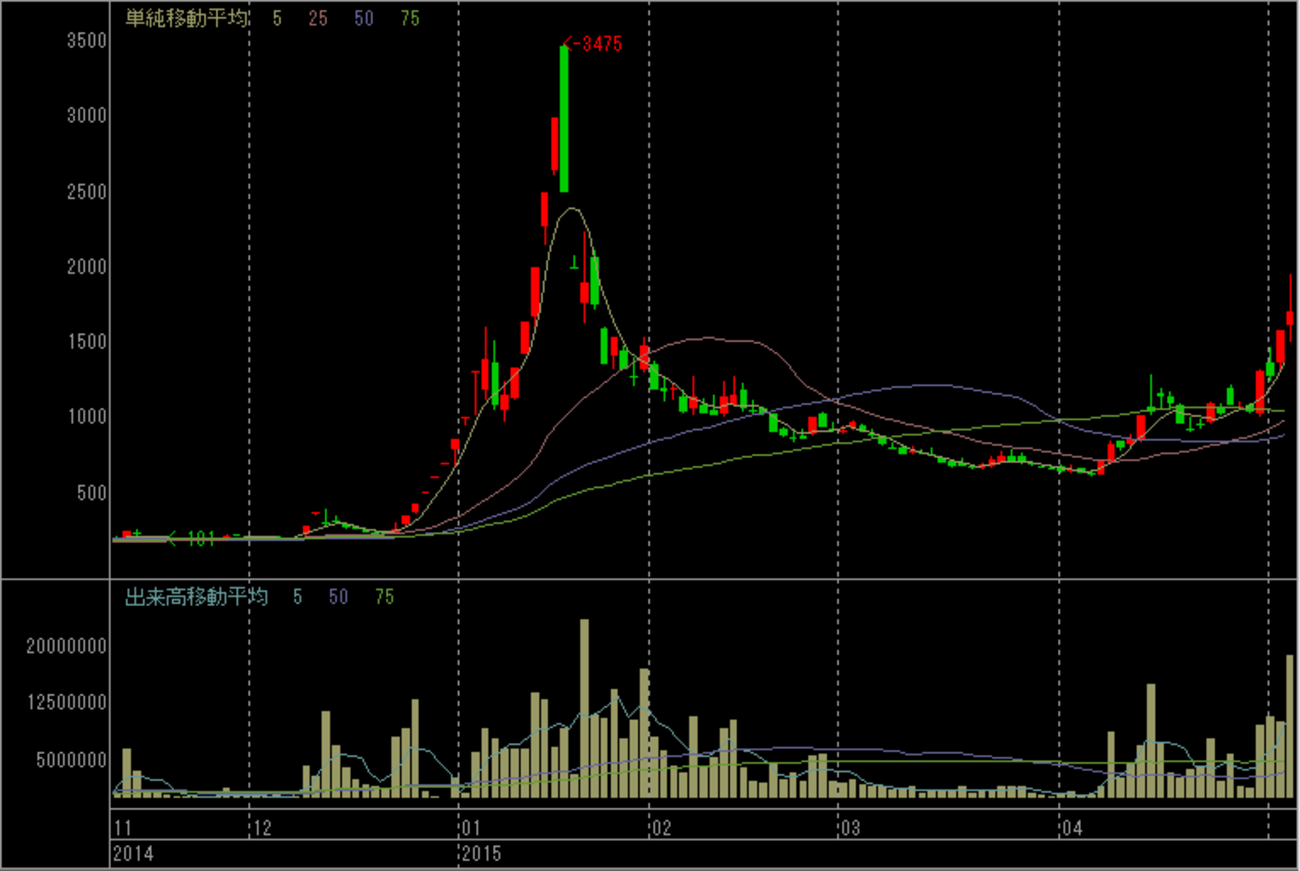Image resolution: width=1300 pixels, height=871 pixels.
Task: Click the 181 low price marker
Action: 192,540
